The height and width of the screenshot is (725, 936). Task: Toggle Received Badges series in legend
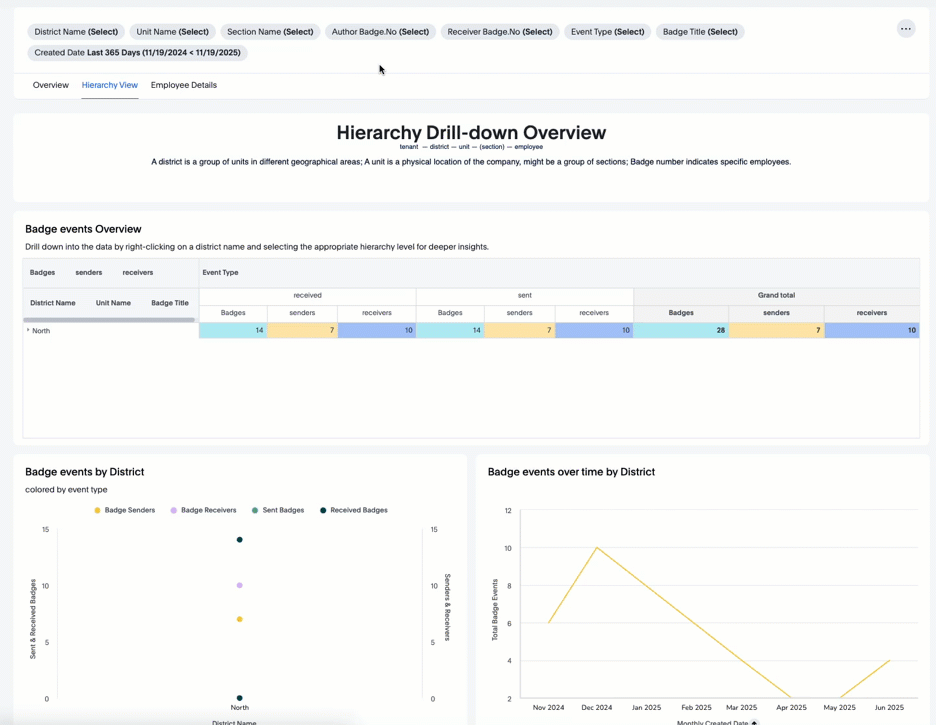pyautogui.click(x=353, y=510)
